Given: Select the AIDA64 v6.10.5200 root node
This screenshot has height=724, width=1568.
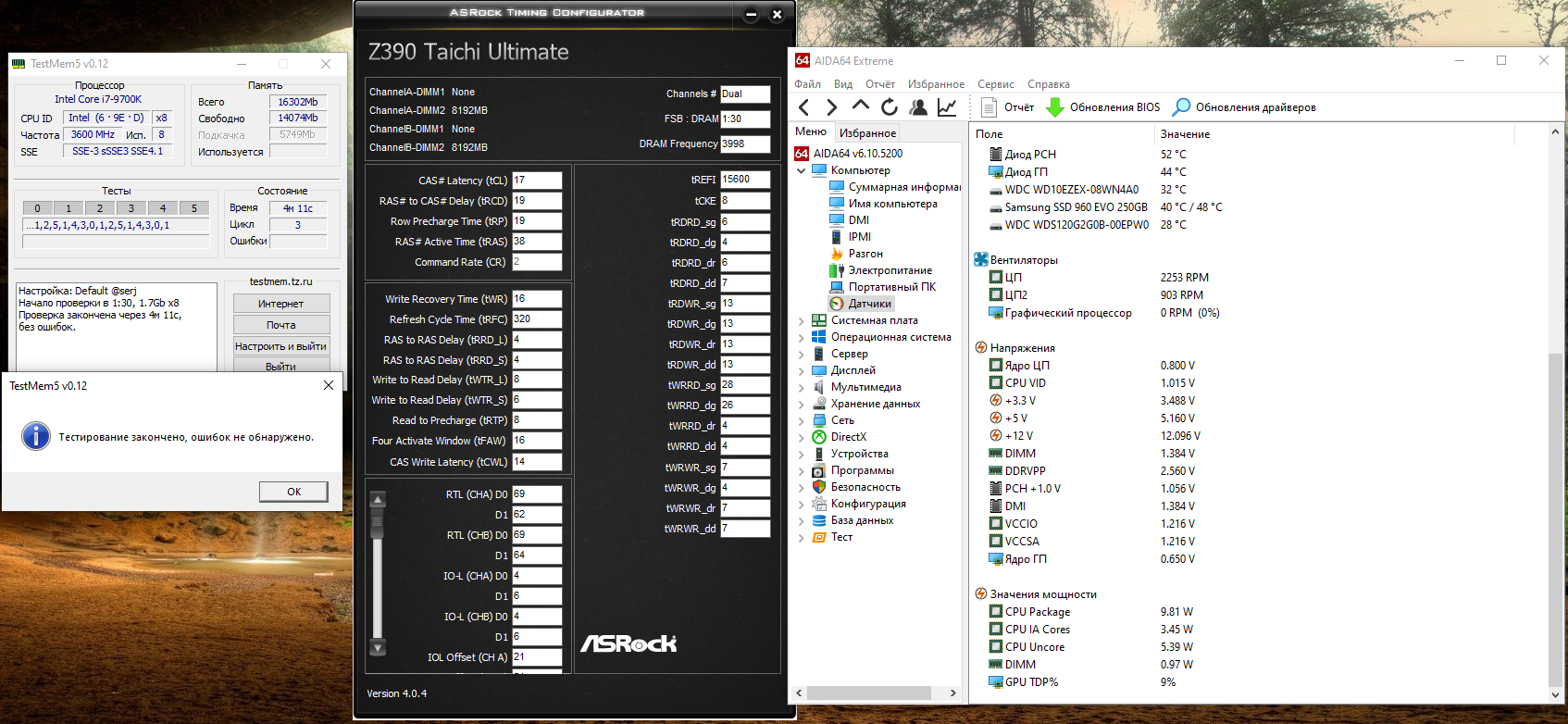Looking at the screenshot, I should tap(849, 154).
